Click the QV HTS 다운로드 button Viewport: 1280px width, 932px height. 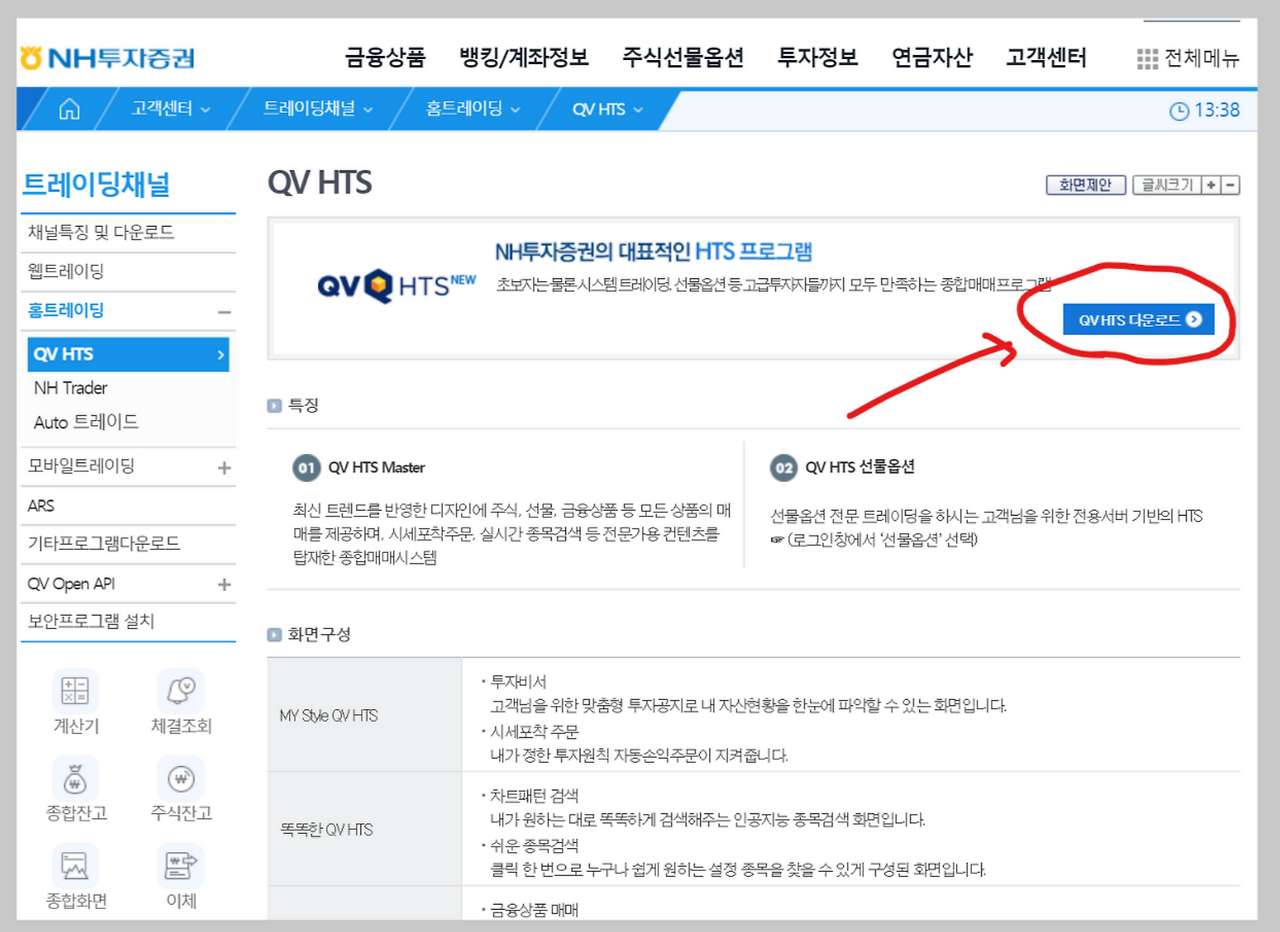(1139, 319)
